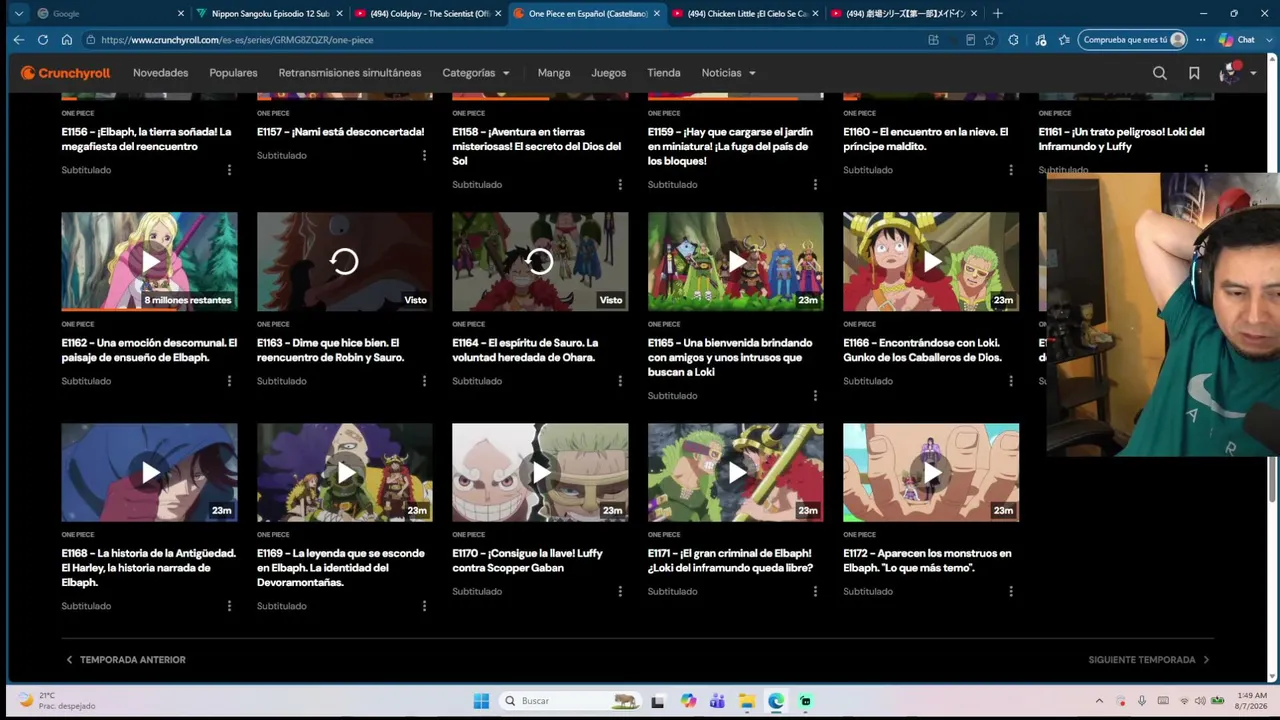The height and width of the screenshot is (720, 1280).
Task: Open the Populares menu item
Action: 233,73
